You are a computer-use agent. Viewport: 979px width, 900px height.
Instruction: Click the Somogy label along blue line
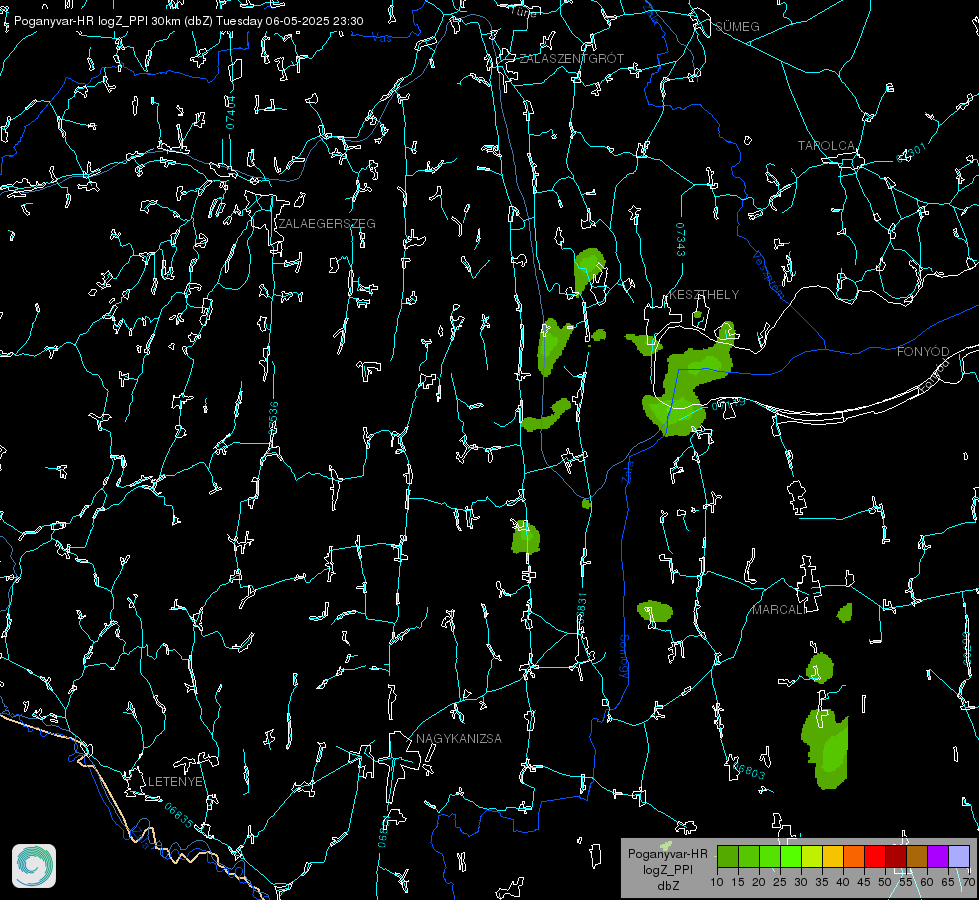(624, 657)
